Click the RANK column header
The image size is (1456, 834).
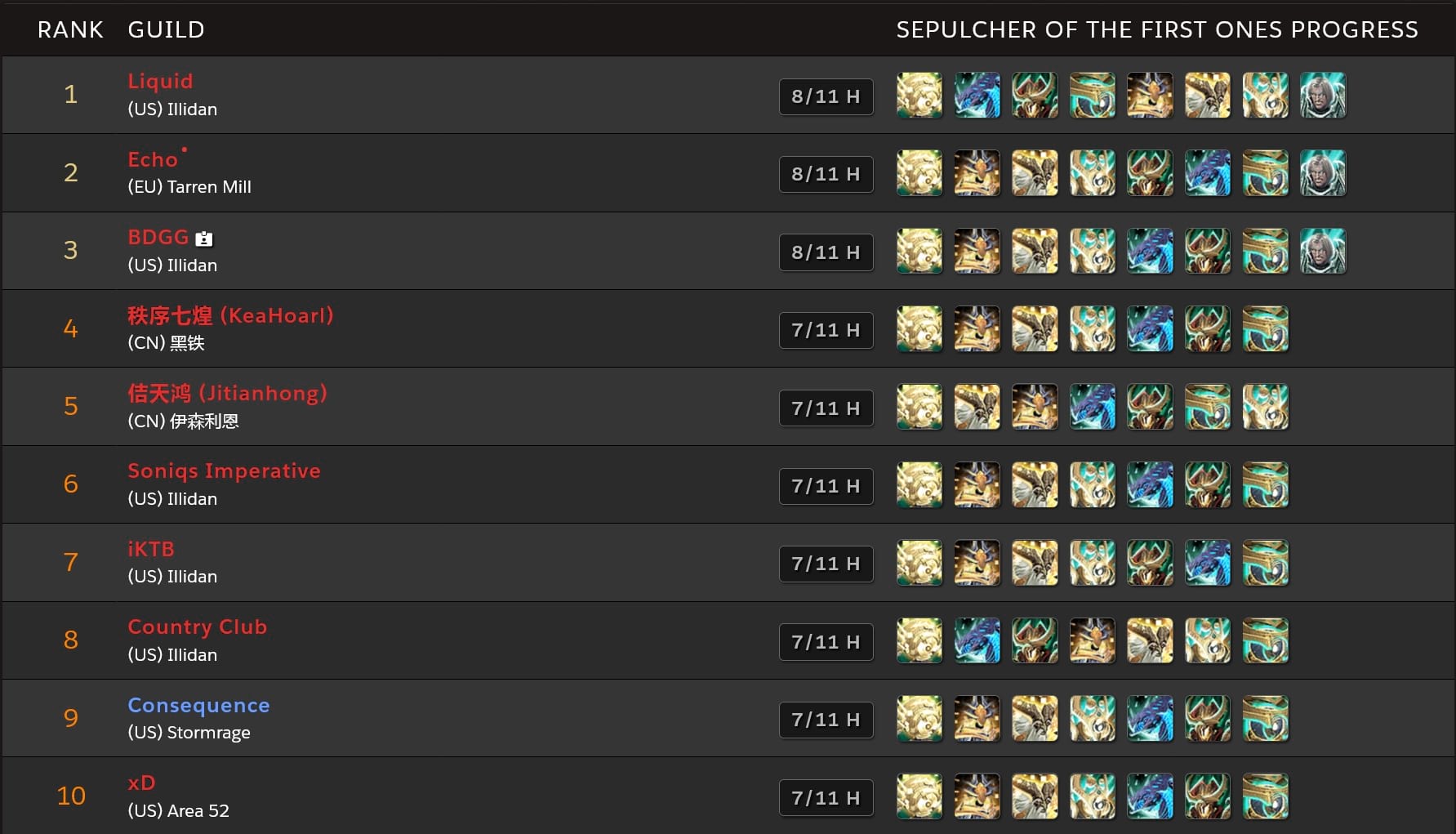(70, 29)
